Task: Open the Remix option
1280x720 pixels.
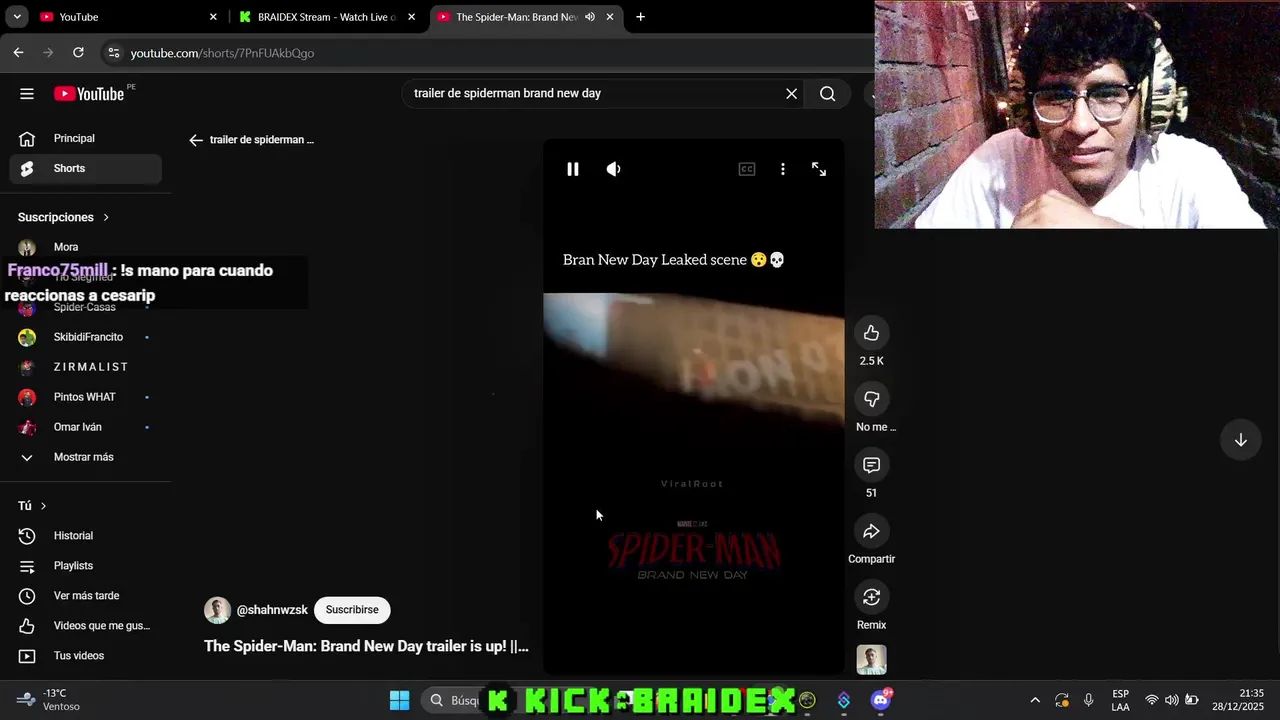Action: [871, 597]
